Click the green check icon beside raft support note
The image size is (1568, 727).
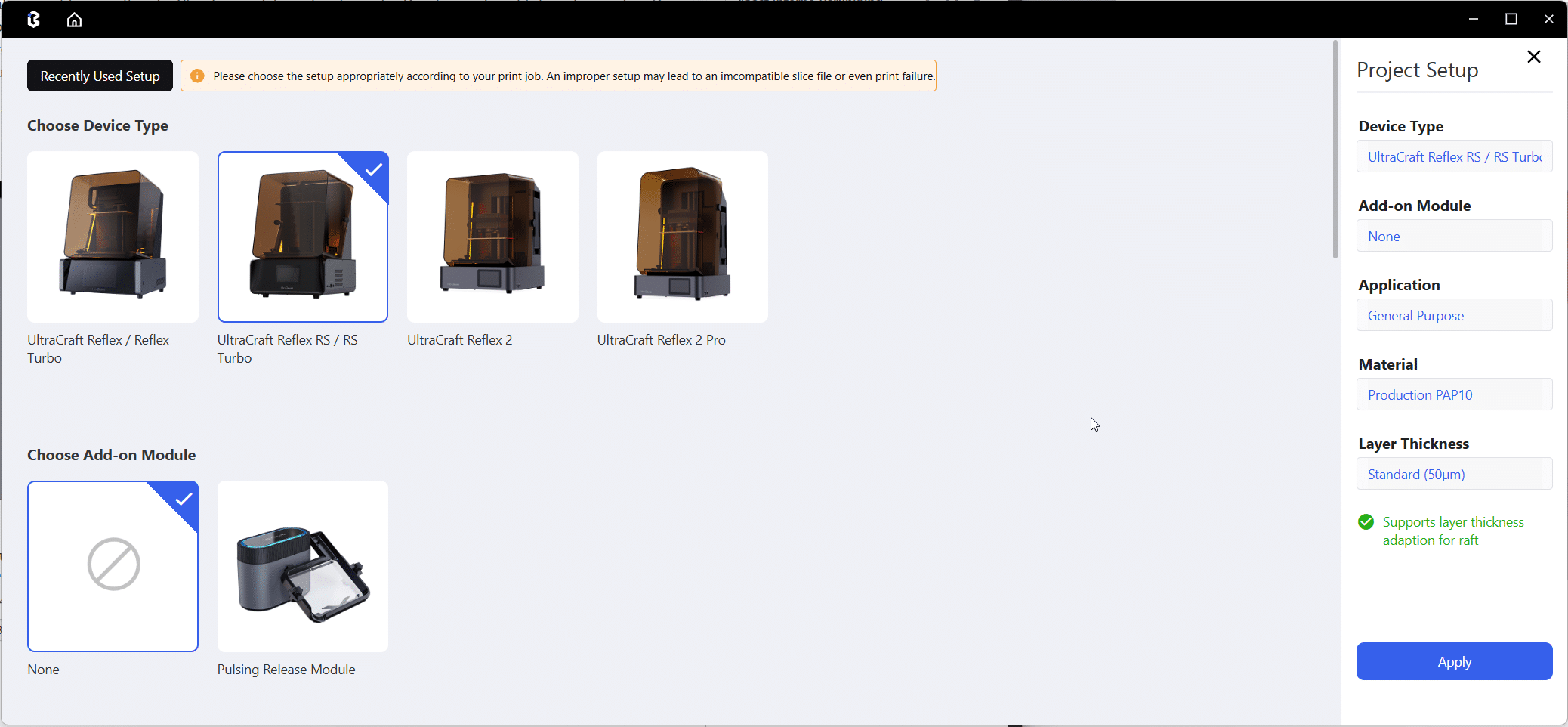(1366, 522)
